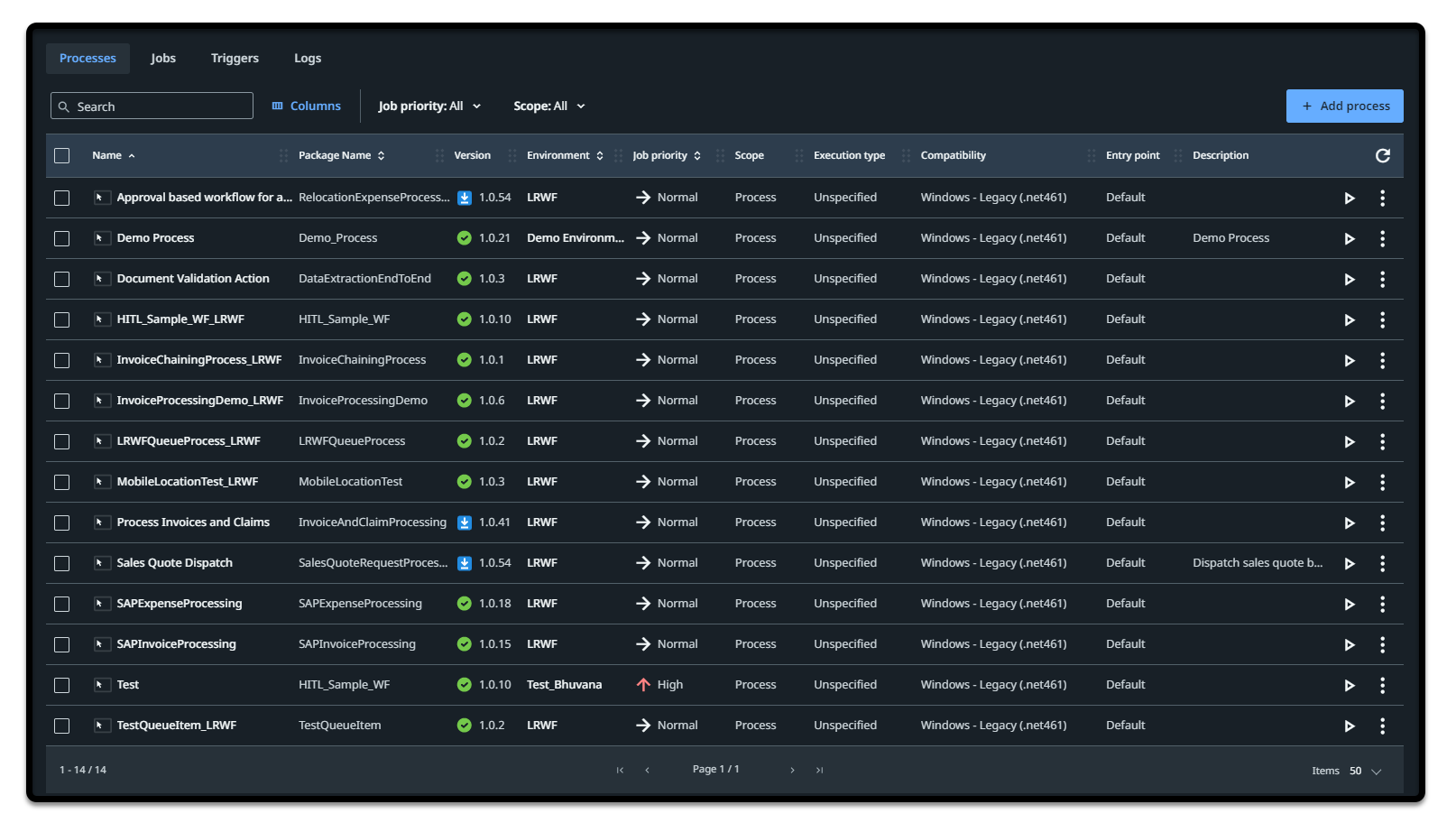
Task: Check the HITL_Sample_WF_LRWF row
Action: click(x=62, y=320)
